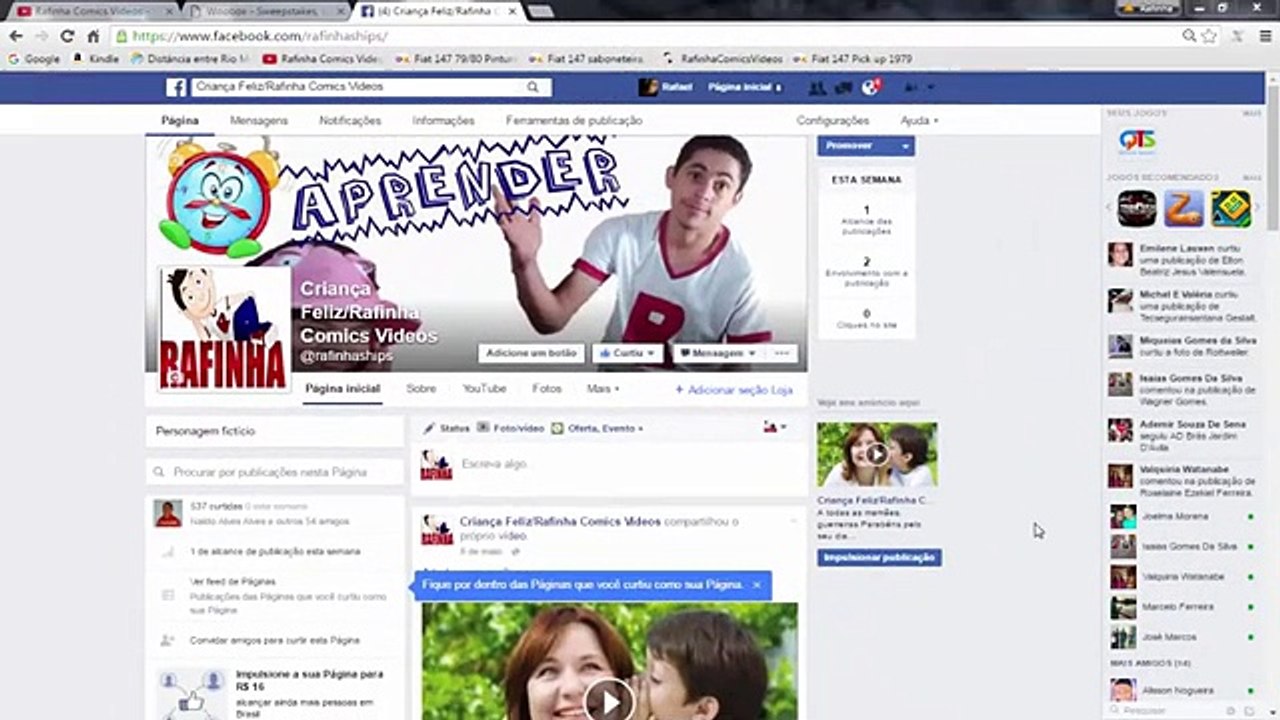
Task: Open the more options ellipsis on cover
Action: point(783,353)
